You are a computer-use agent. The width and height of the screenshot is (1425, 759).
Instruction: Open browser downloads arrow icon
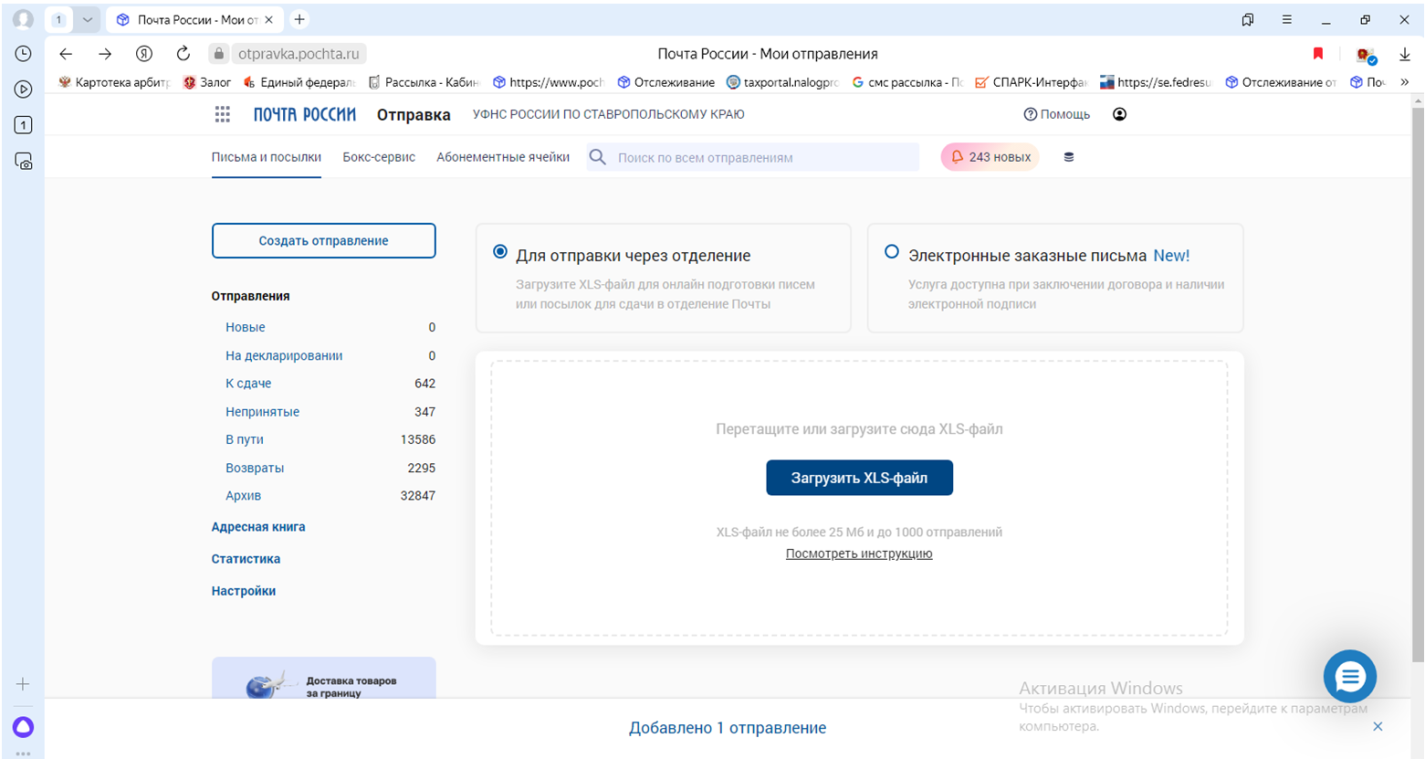[x=1404, y=54]
